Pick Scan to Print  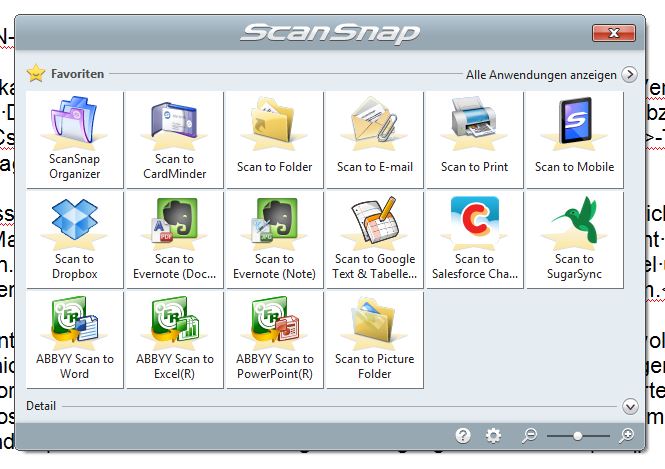(475, 140)
